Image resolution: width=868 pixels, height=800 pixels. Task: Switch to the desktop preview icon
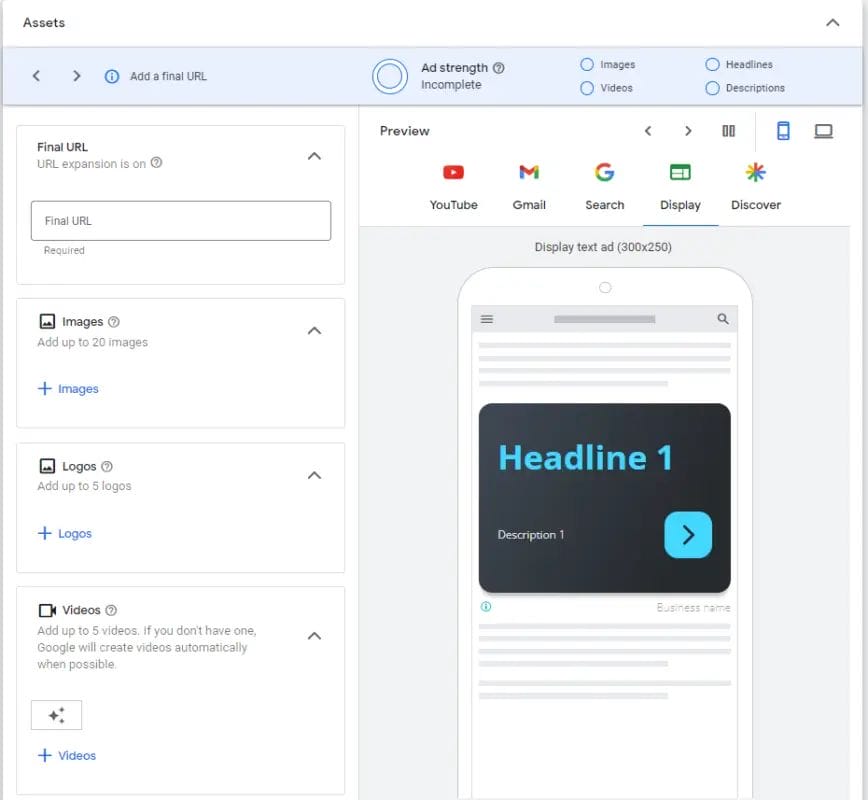point(825,130)
